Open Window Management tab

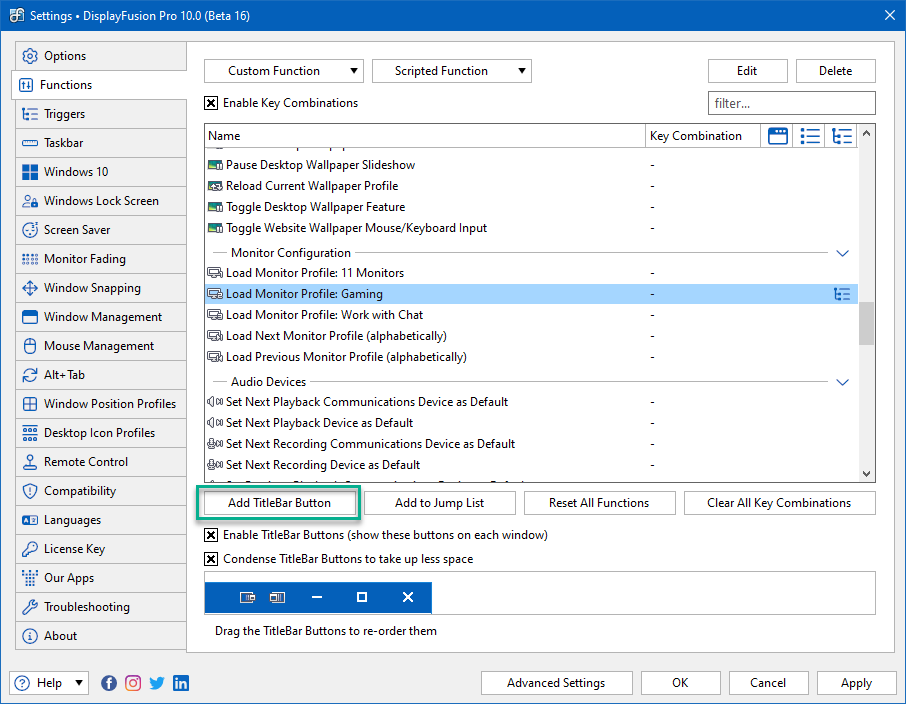pyautogui.click(x=101, y=317)
